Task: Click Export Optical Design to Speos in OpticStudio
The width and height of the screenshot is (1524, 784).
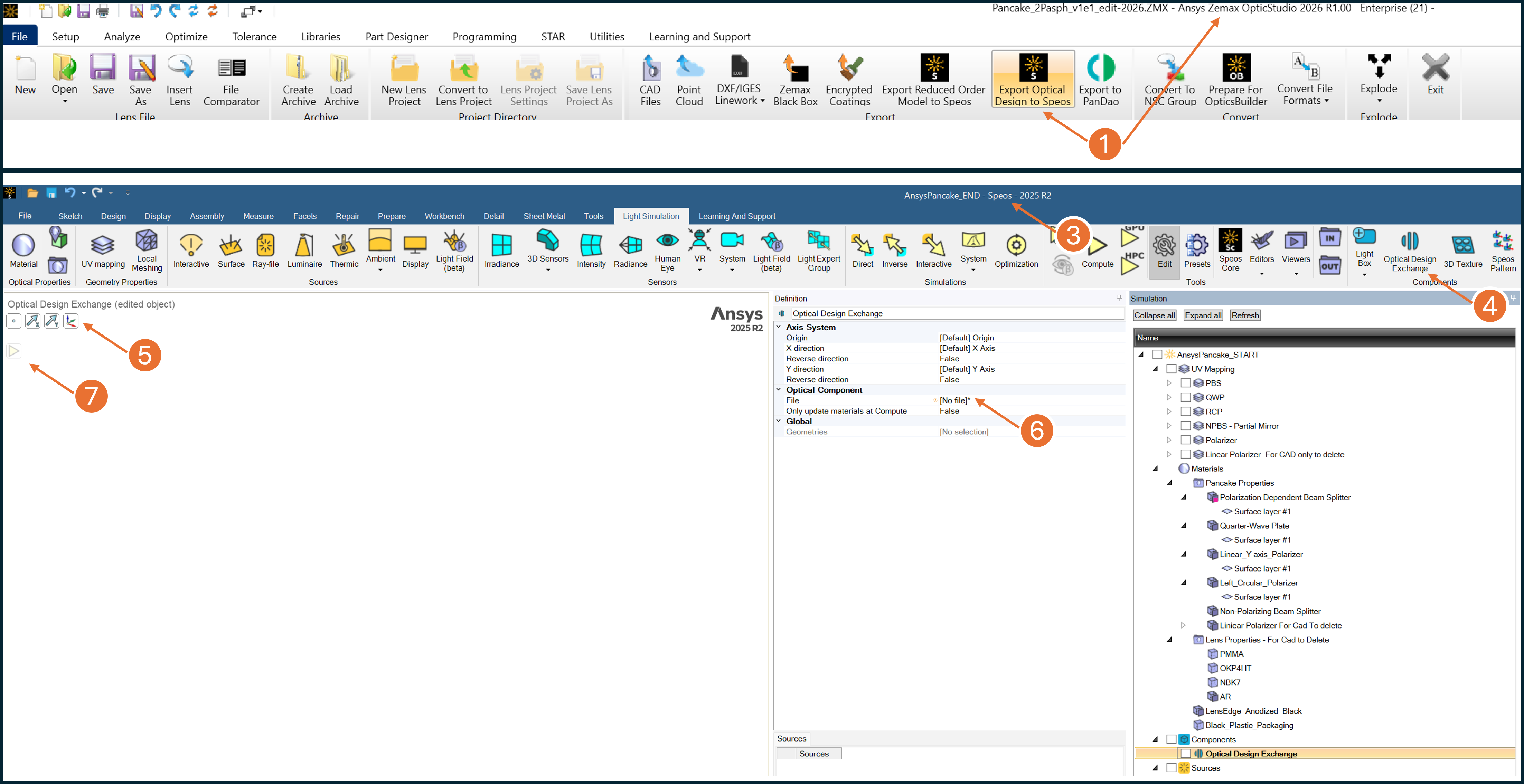Action: (1032, 79)
